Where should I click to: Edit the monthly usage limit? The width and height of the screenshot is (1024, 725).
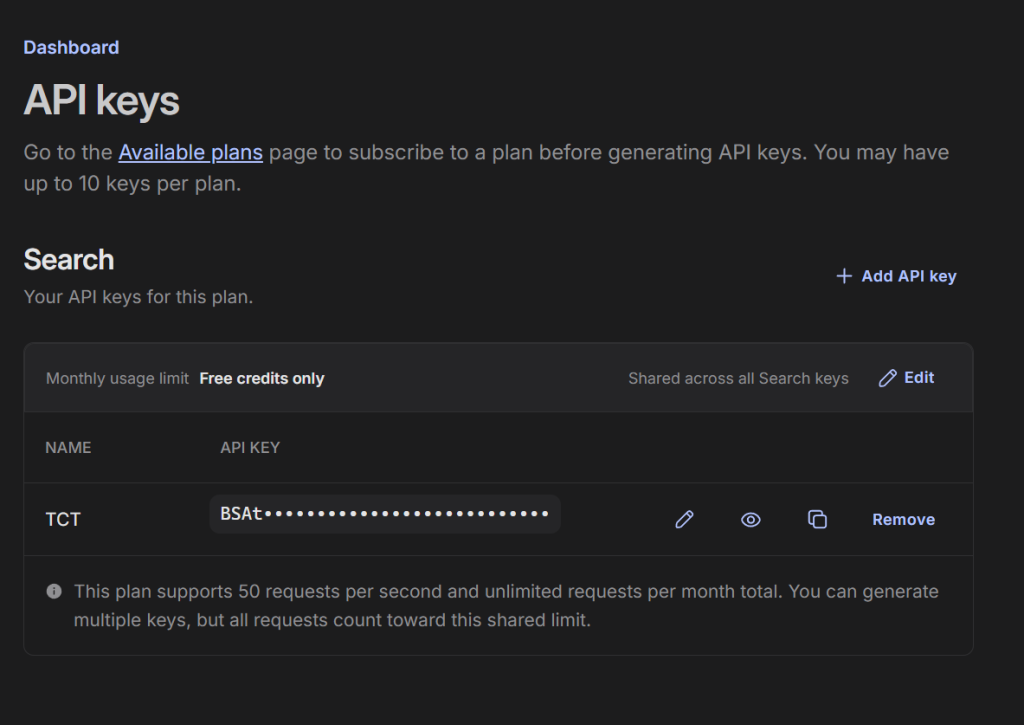click(906, 378)
